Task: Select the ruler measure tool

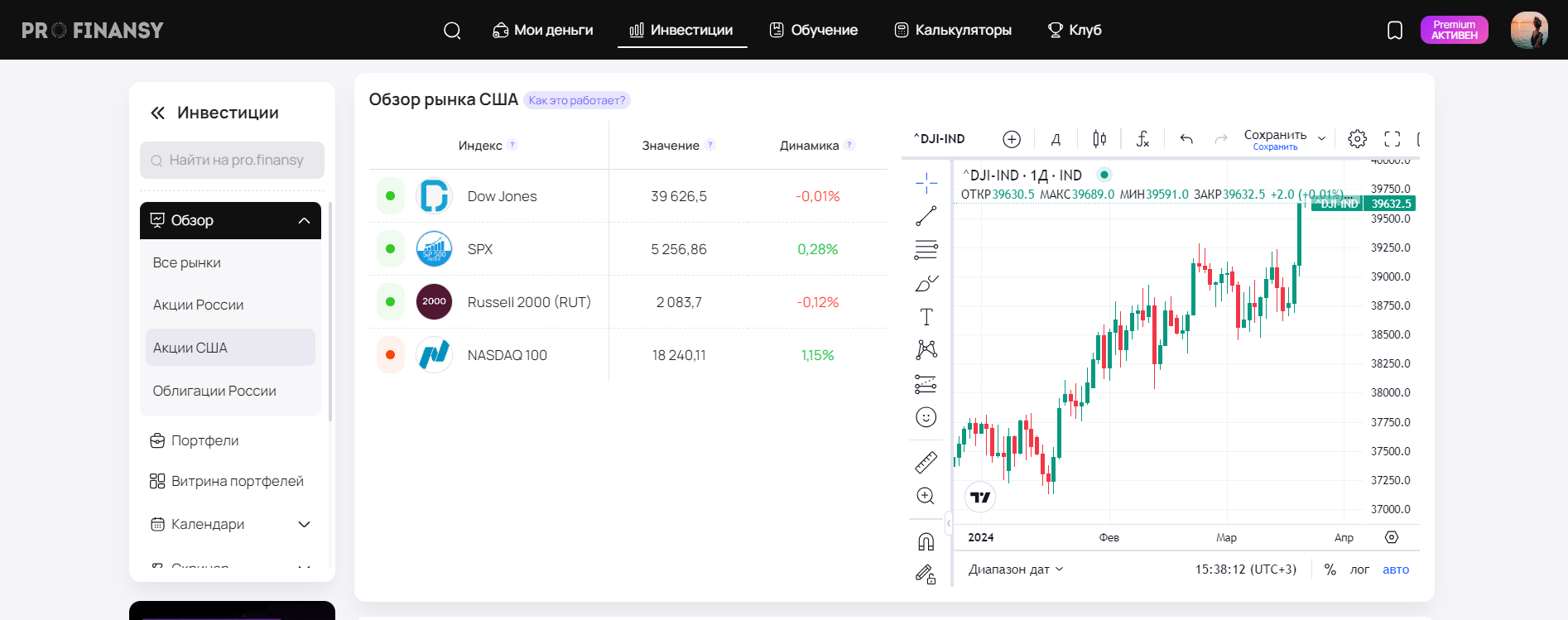Action: (926, 462)
